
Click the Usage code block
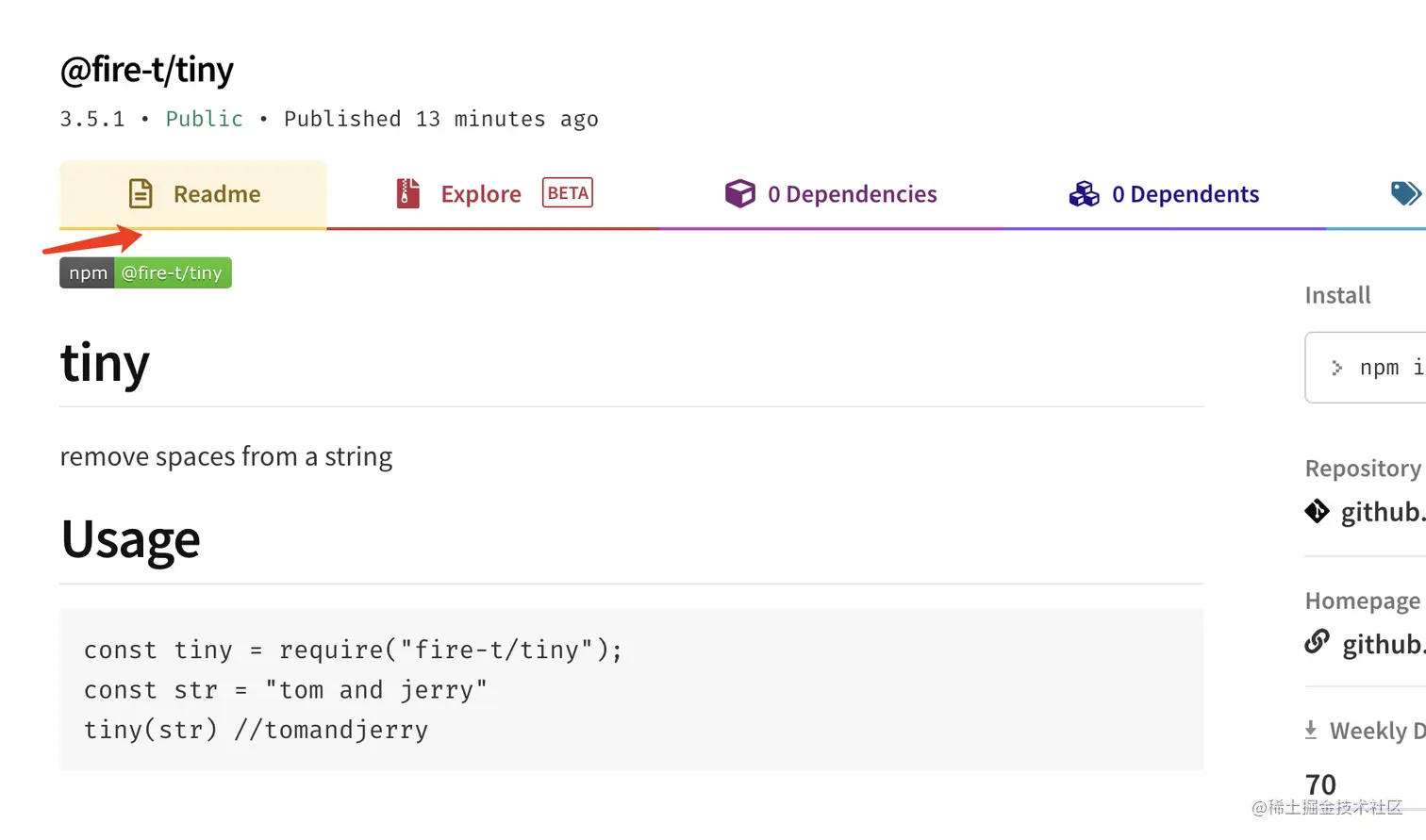coord(631,690)
